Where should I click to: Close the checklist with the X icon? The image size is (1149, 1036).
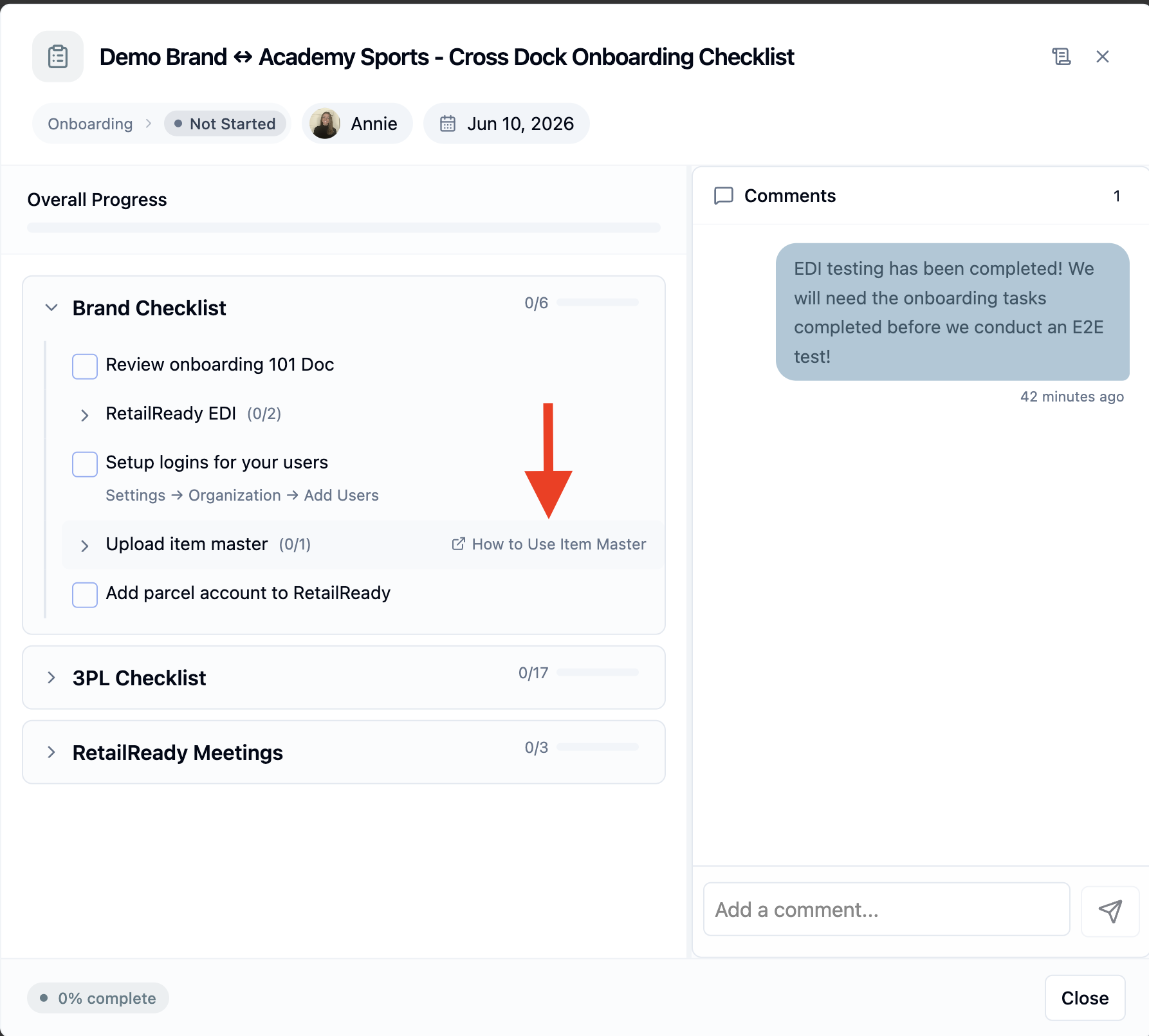coord(1103,57)
